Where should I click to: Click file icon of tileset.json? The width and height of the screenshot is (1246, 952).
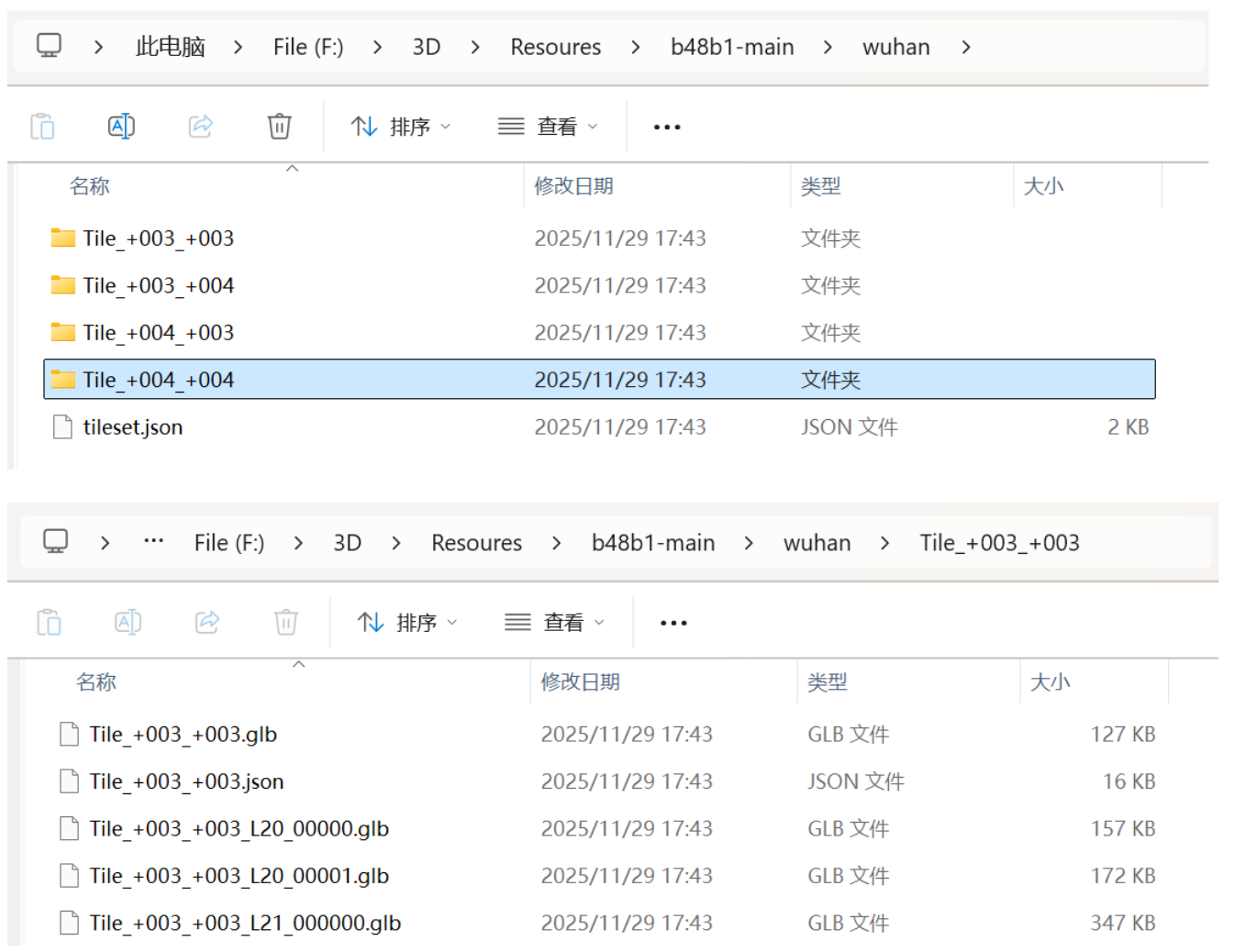coord(62,426)
